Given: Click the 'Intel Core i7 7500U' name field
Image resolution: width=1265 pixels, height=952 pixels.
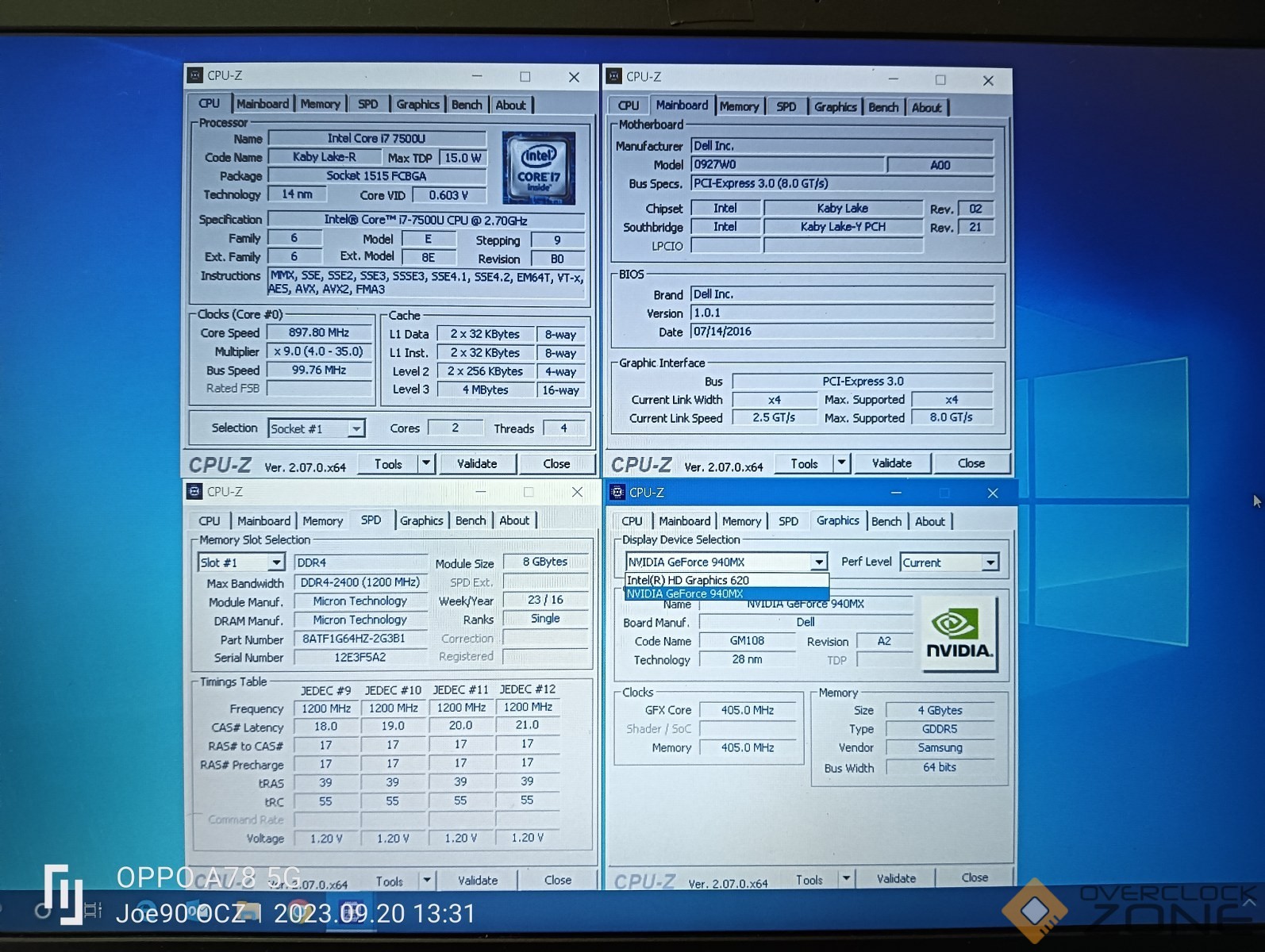Looking at the screenshot, I should tap(377, 138).
